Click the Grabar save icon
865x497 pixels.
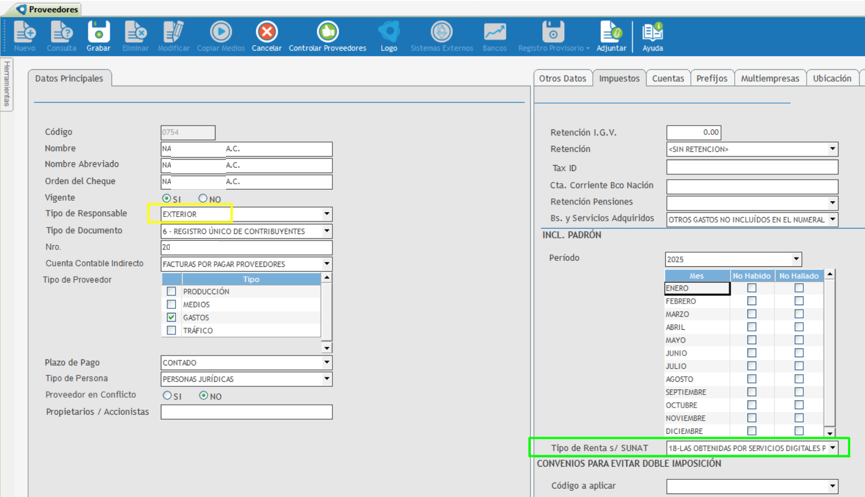pyautogui.click(x=98, y=36)
